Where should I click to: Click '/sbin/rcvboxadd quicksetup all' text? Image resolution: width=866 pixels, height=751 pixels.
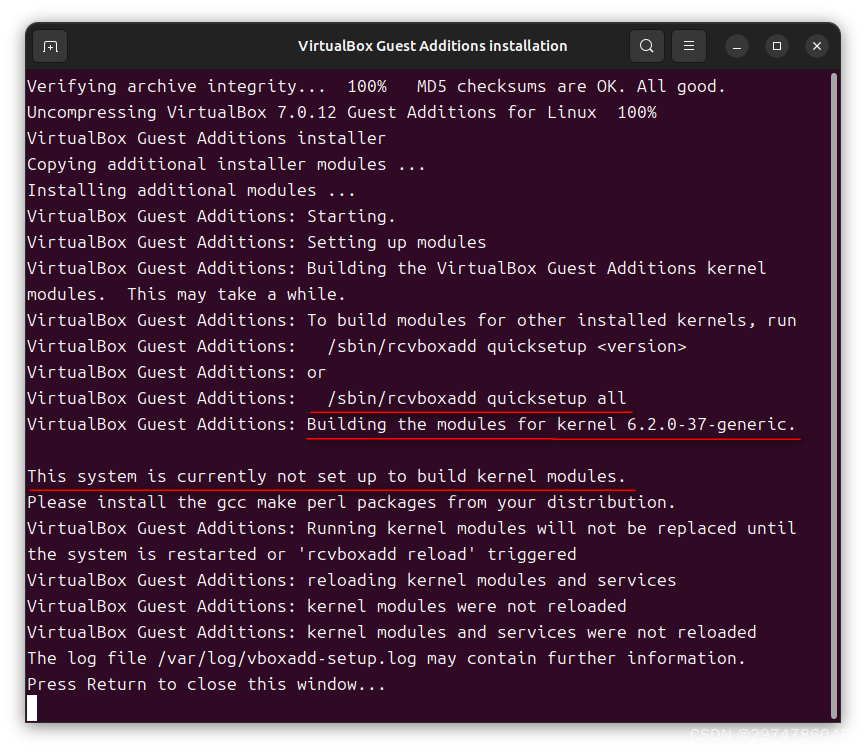[477, 399]
